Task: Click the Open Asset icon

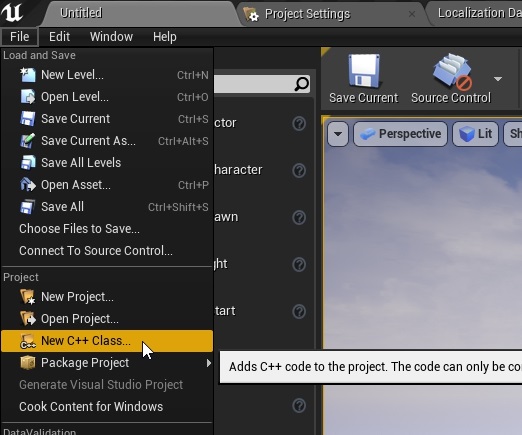Action: (x=28, y=185)
